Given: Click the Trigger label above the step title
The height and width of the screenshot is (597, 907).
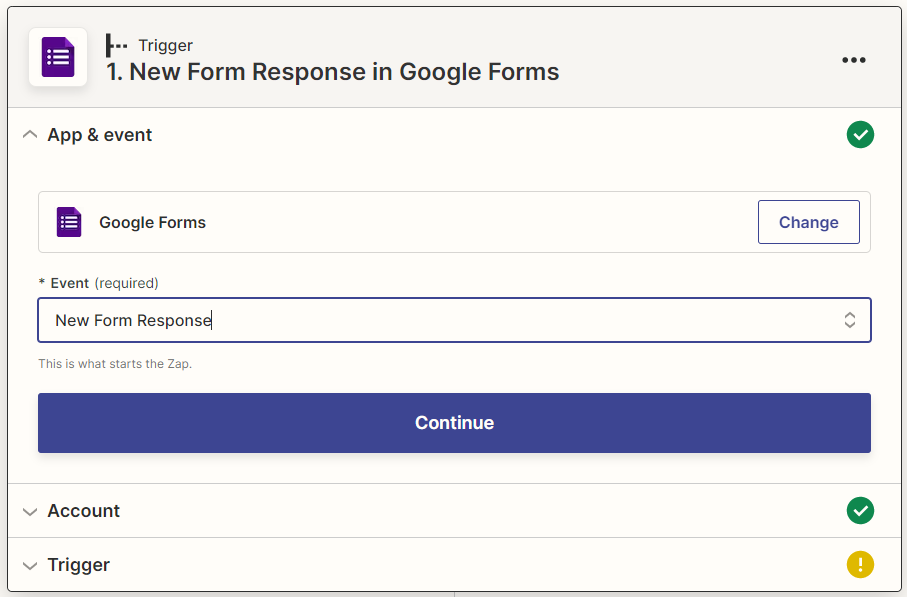Looking at the screenshot, I should pos(165,45).
